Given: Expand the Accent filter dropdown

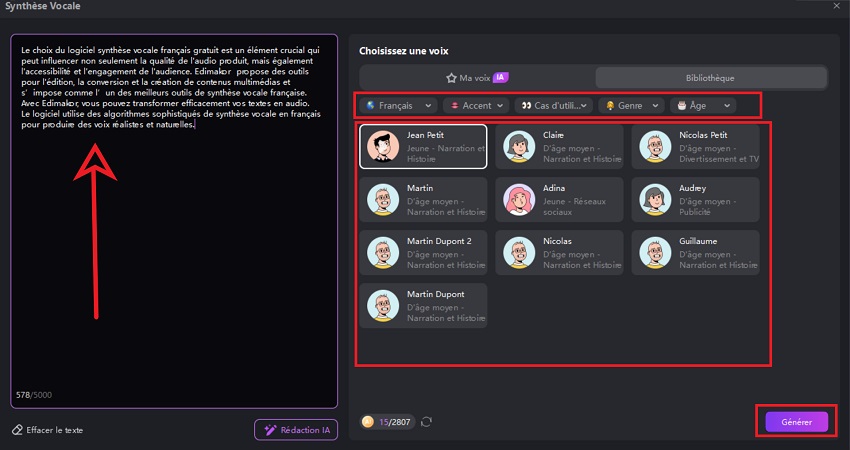Looking at the screenshot, I should coord(476,105).
